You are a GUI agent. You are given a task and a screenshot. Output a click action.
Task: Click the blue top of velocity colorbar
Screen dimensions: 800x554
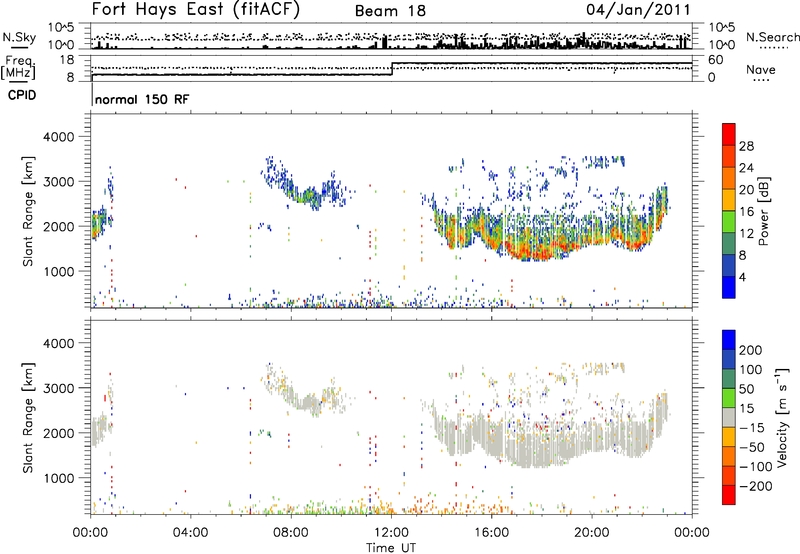click(x=729, y=340)
